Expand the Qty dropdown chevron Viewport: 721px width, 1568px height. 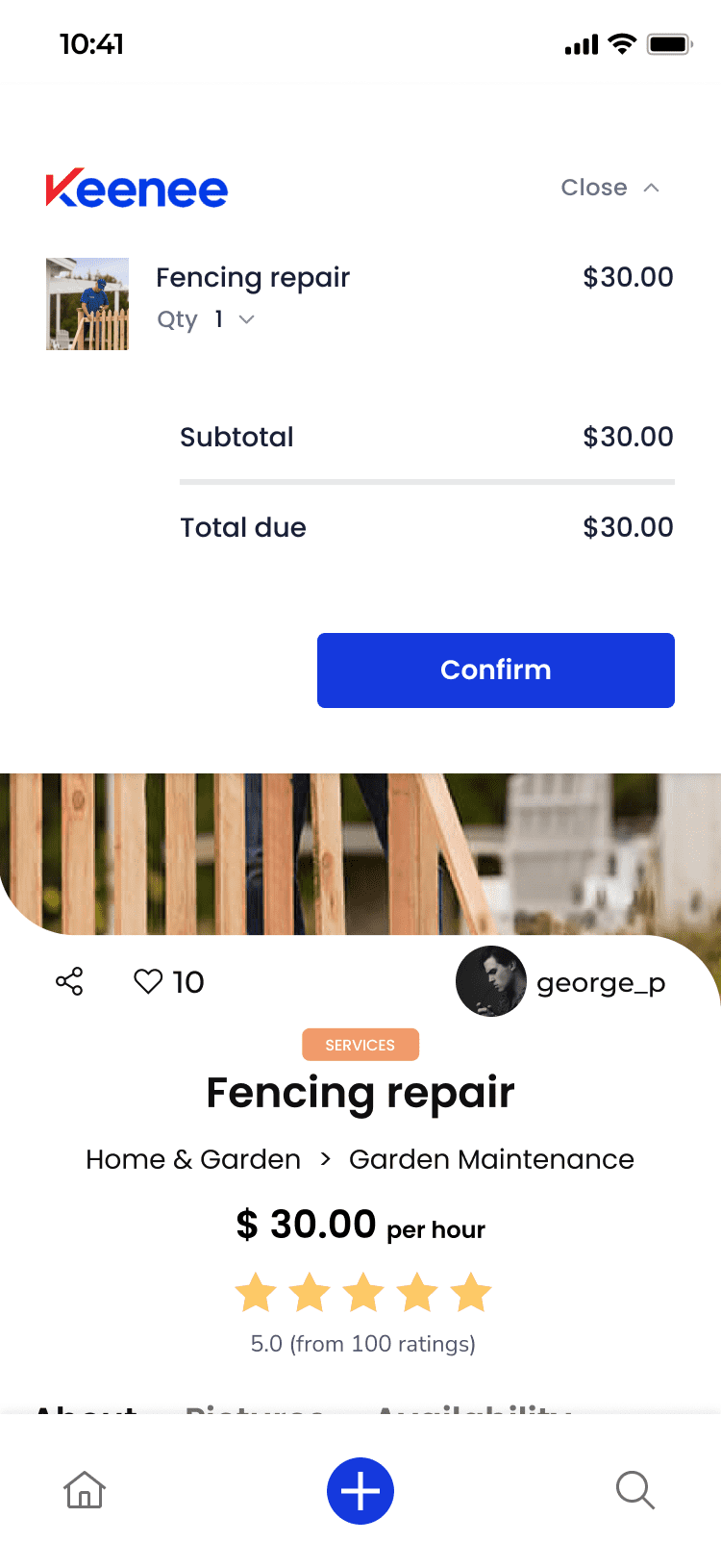(x=247, y=319)
